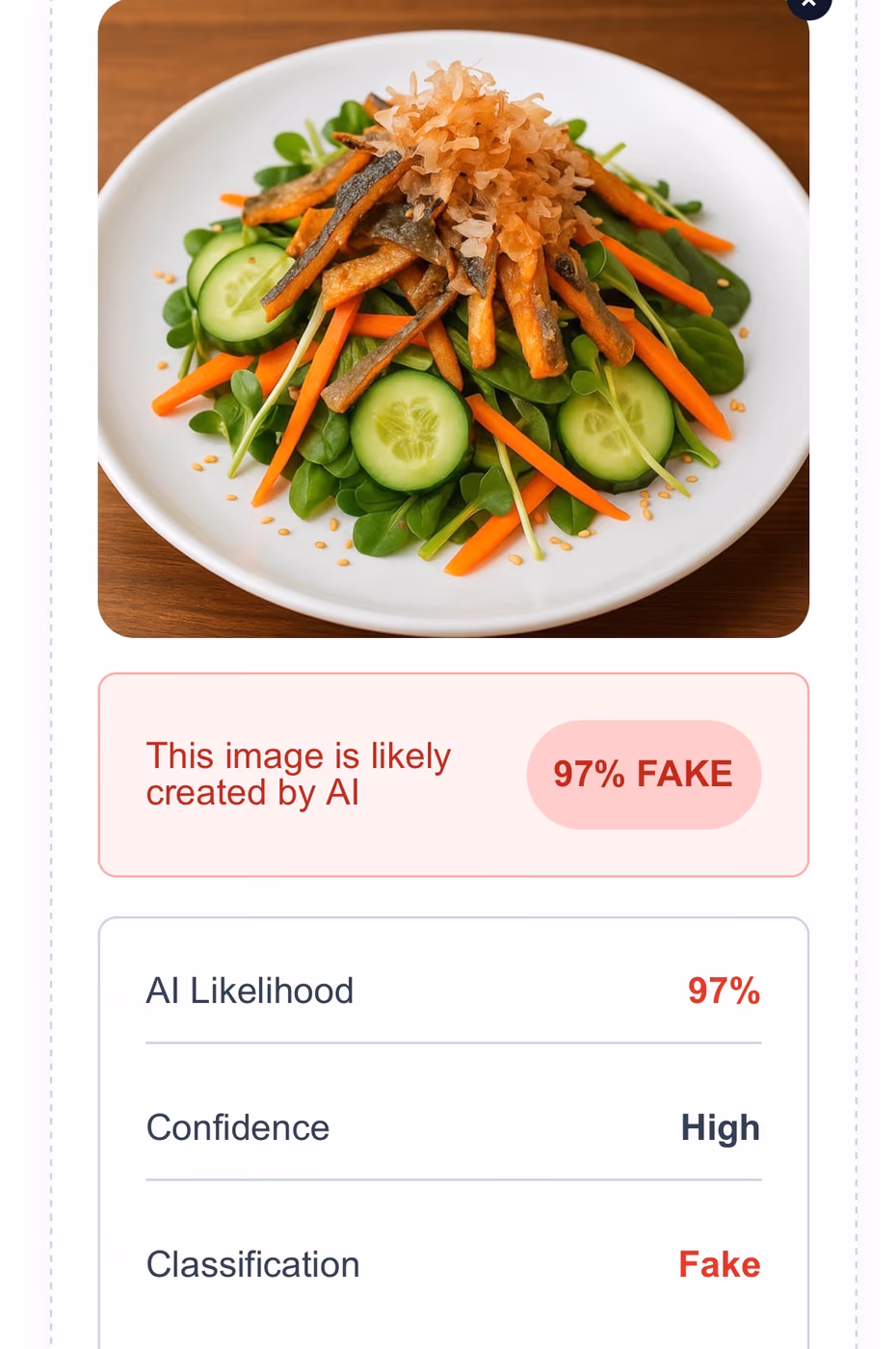Click the separator line under AI Likelihood
The height and width of the screenshot is (1349, 896).
click(453, 1043)
